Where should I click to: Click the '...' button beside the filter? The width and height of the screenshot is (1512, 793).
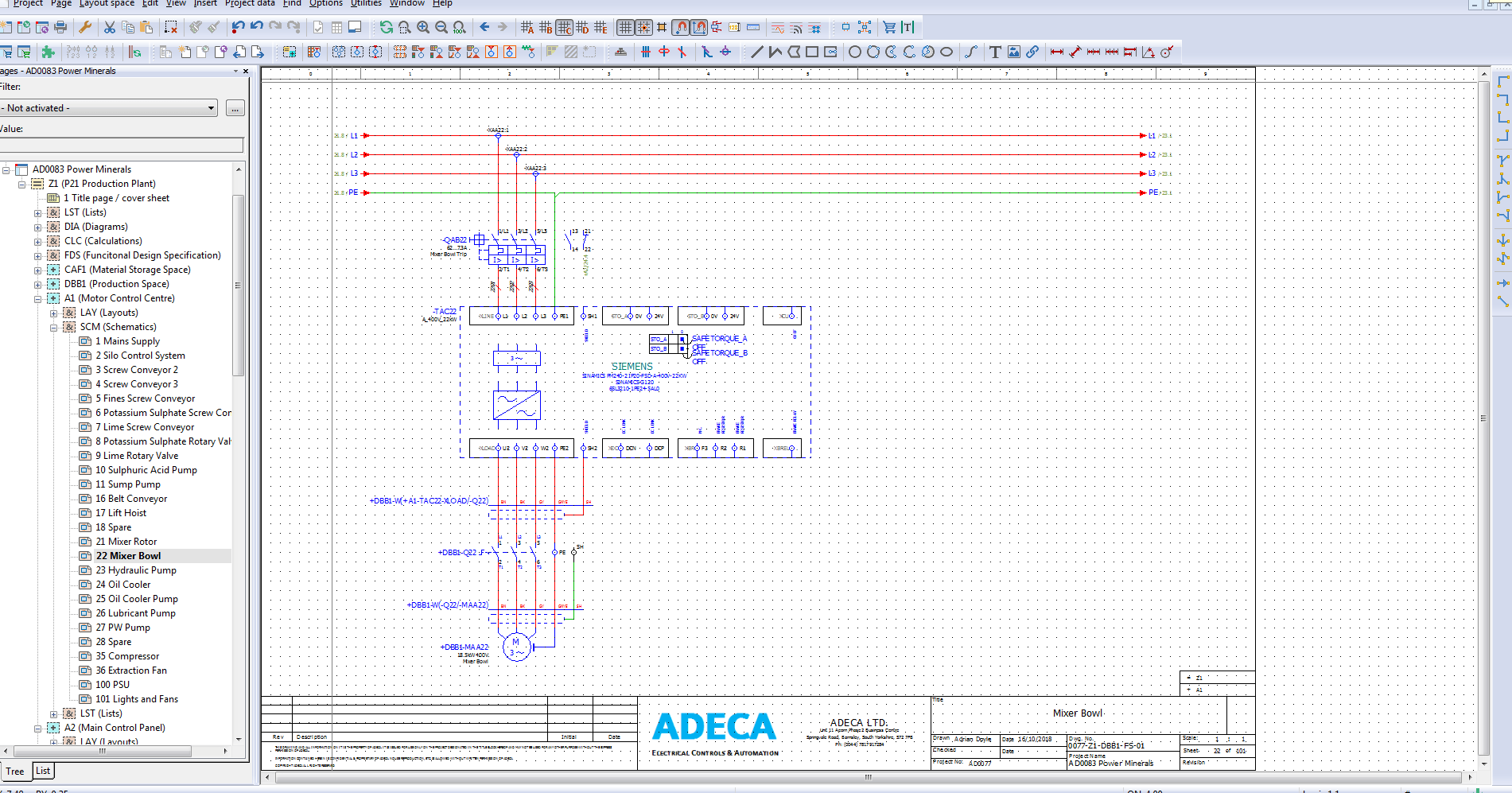235,107
